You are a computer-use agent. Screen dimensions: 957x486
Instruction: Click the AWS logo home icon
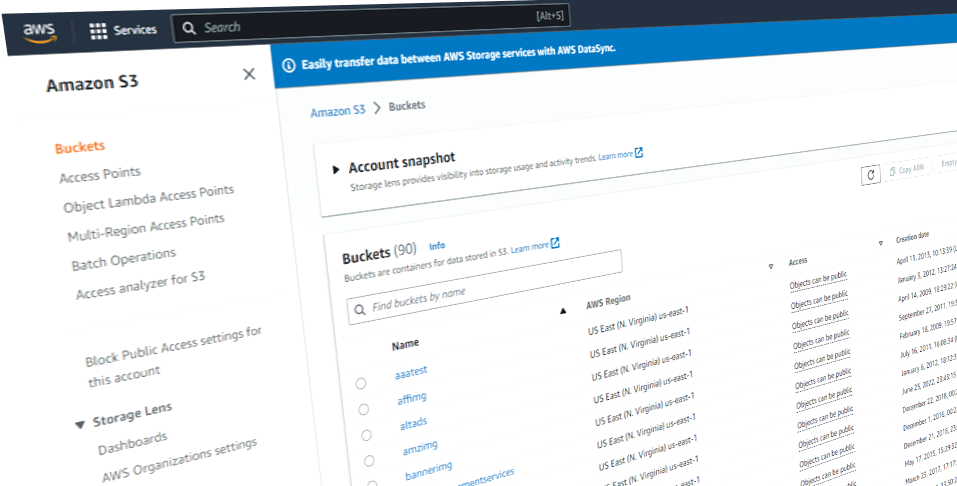[40, 32]
